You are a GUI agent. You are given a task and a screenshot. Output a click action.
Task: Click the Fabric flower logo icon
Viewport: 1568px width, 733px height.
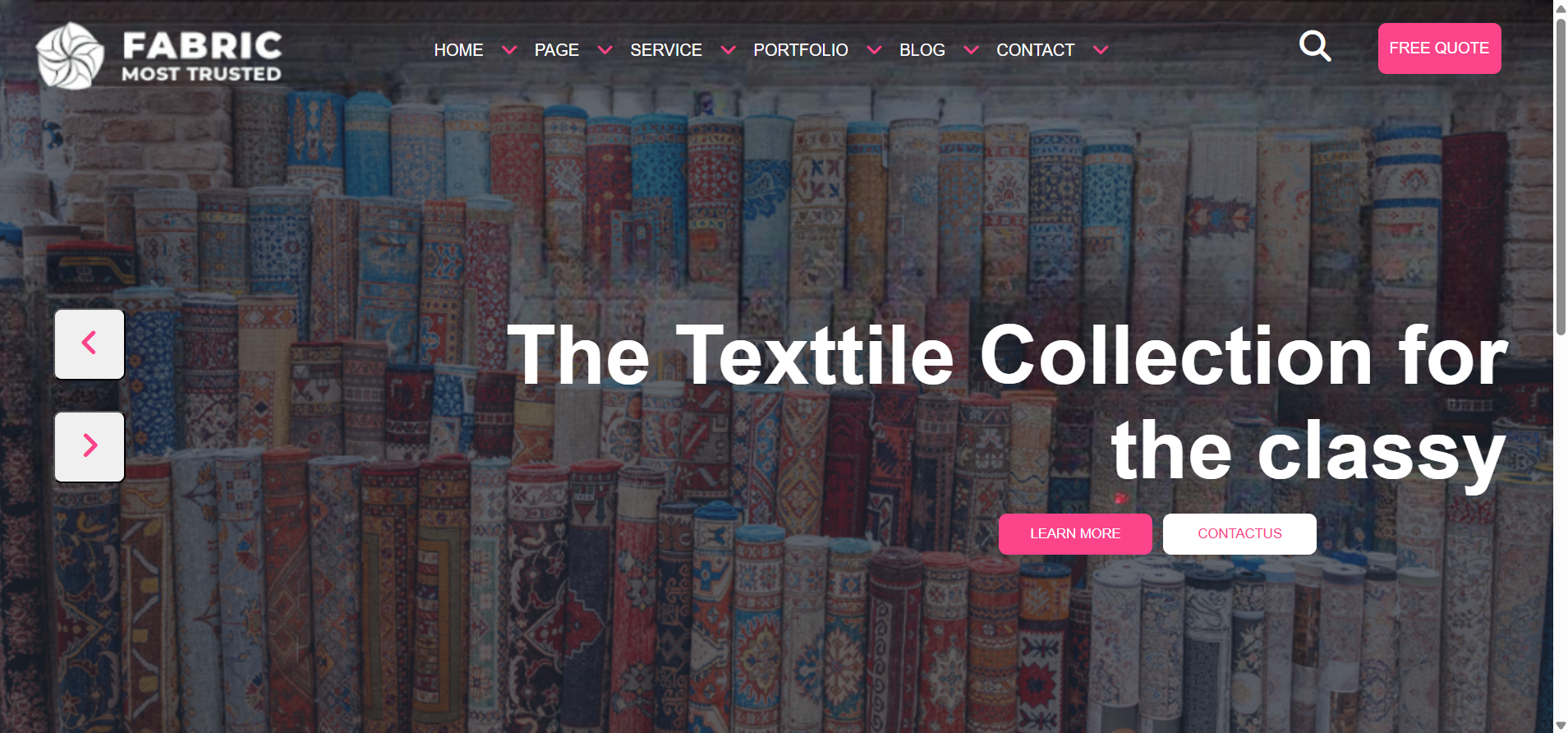click(x=70, y=56)
